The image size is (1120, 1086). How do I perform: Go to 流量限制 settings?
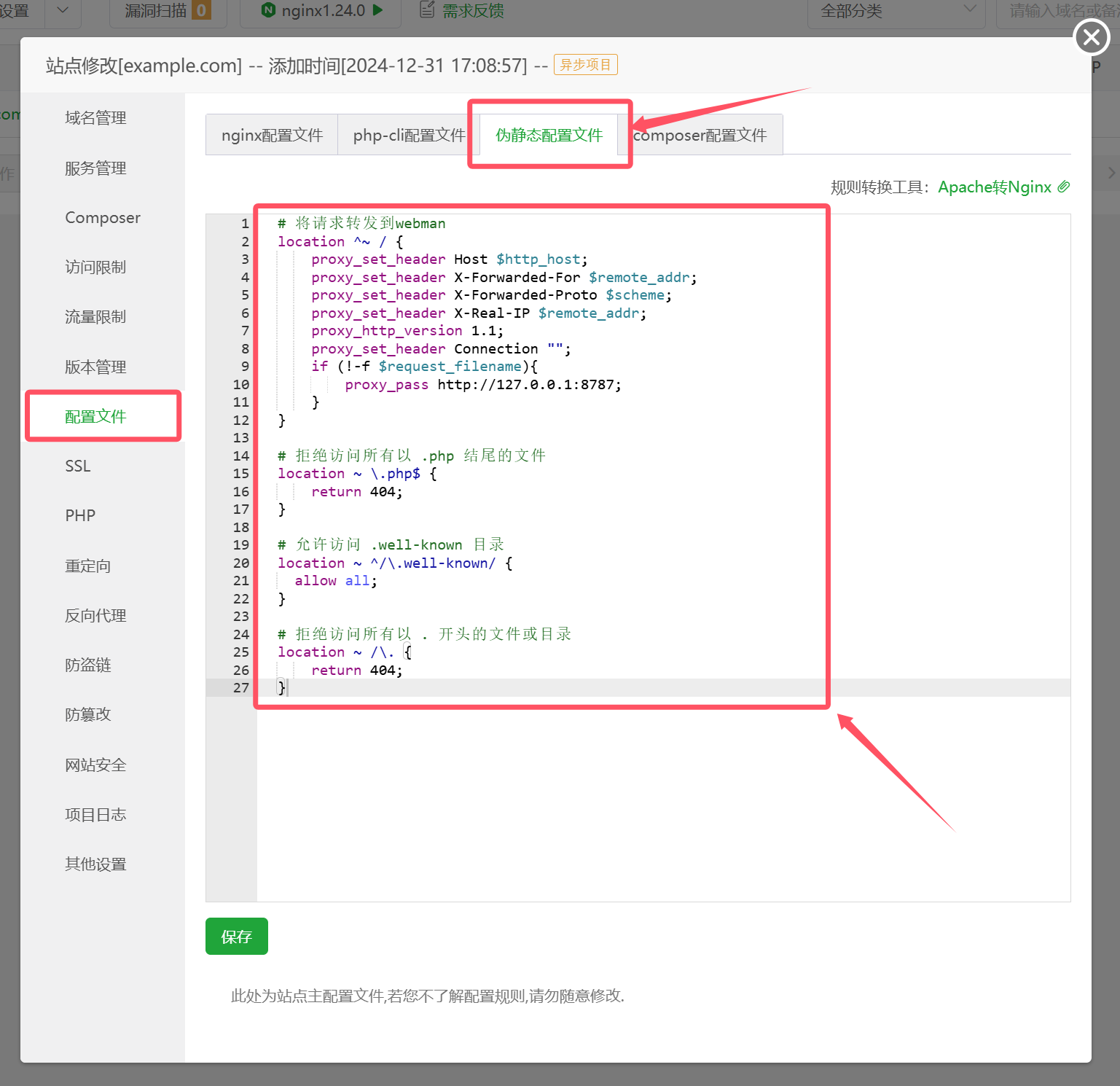(x=95, y=317)
